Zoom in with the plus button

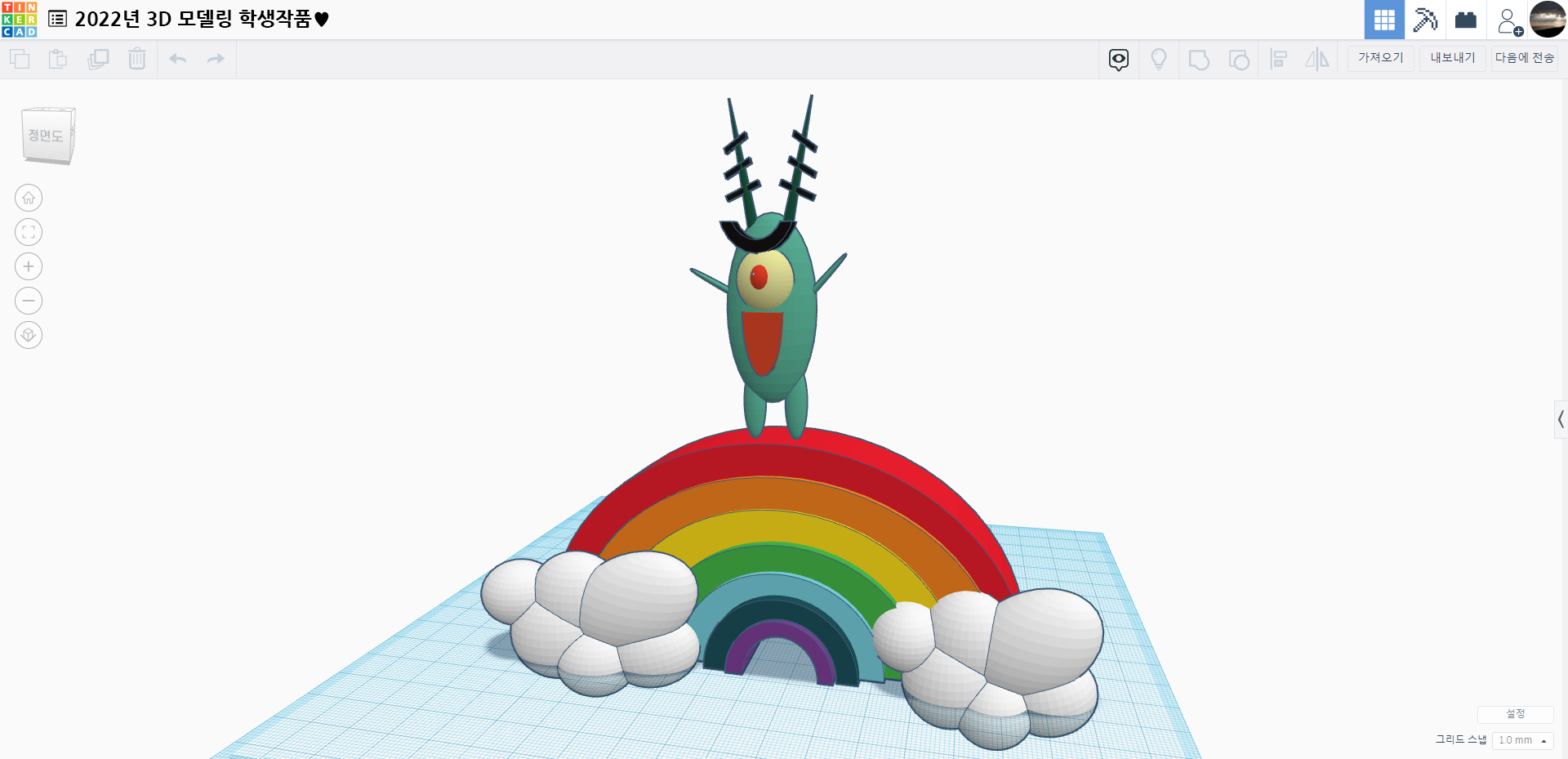[x=29, y=266]
